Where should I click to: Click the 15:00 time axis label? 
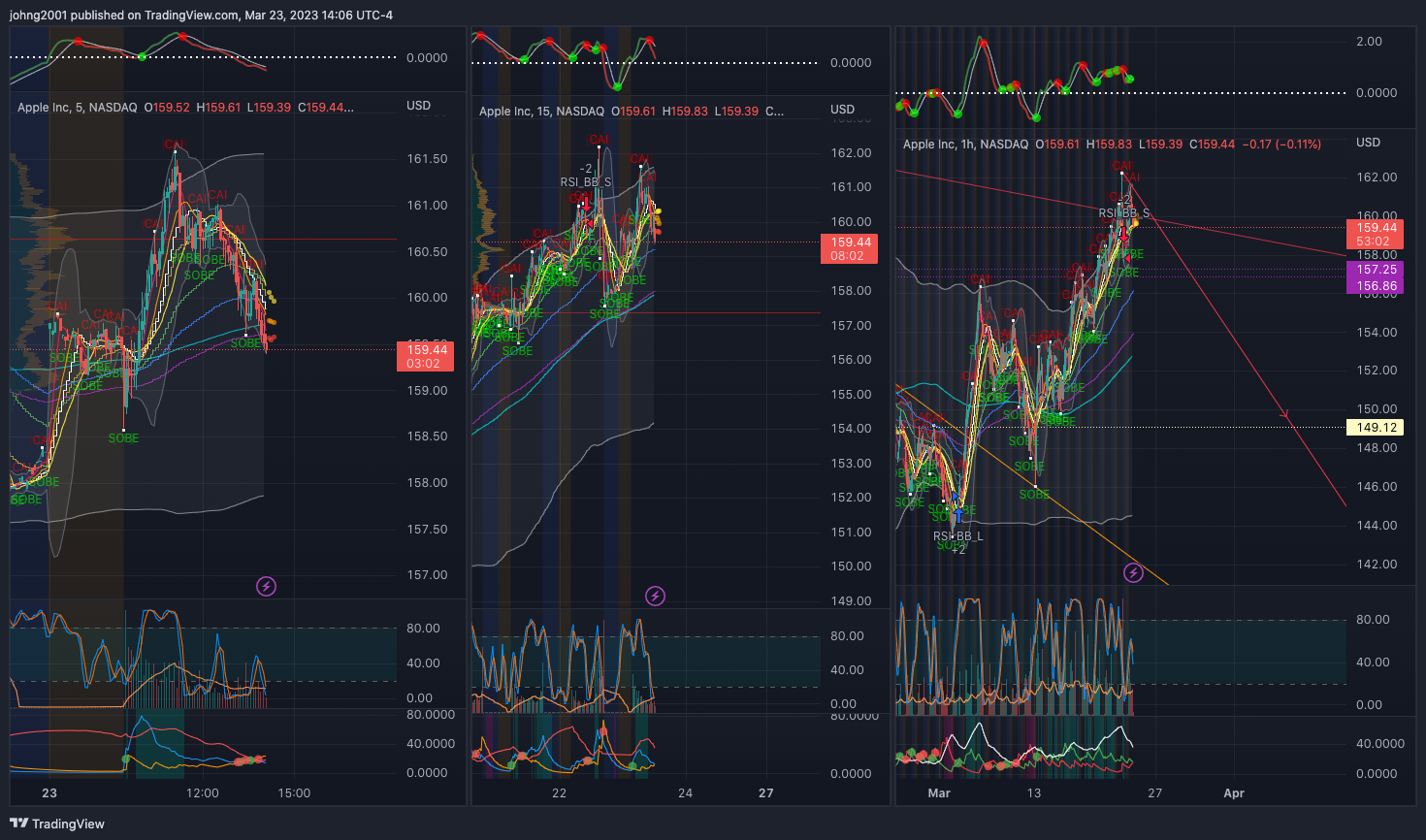[294, 793]
